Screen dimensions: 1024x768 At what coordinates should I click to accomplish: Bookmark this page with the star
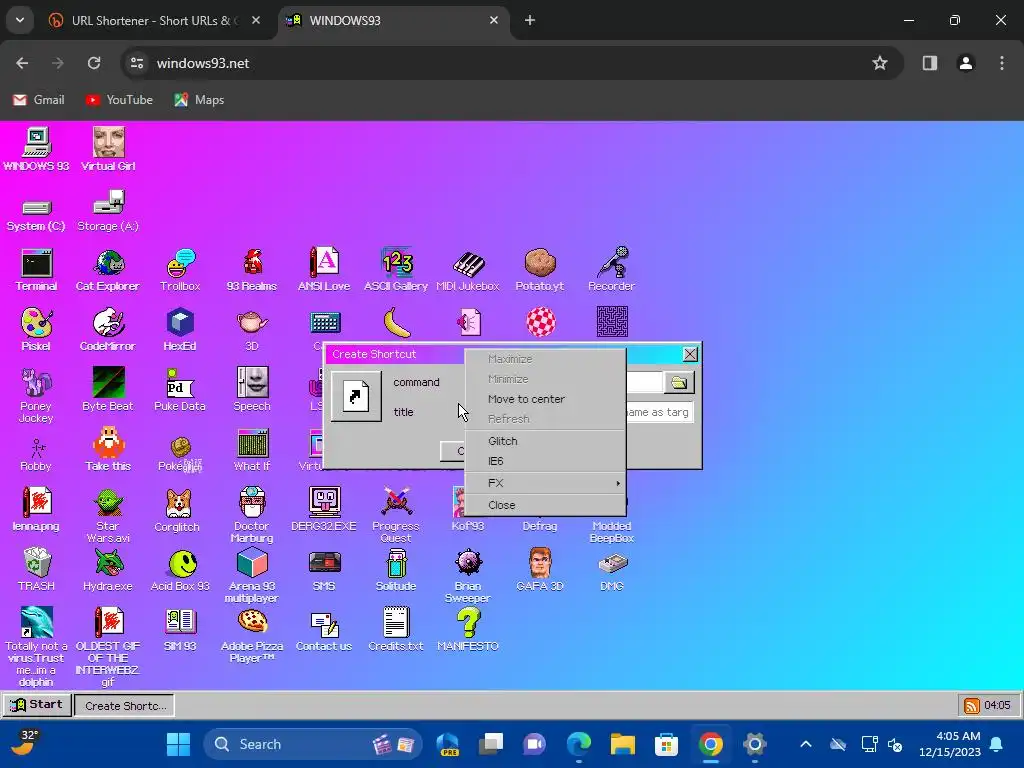[x=880, y=63]
